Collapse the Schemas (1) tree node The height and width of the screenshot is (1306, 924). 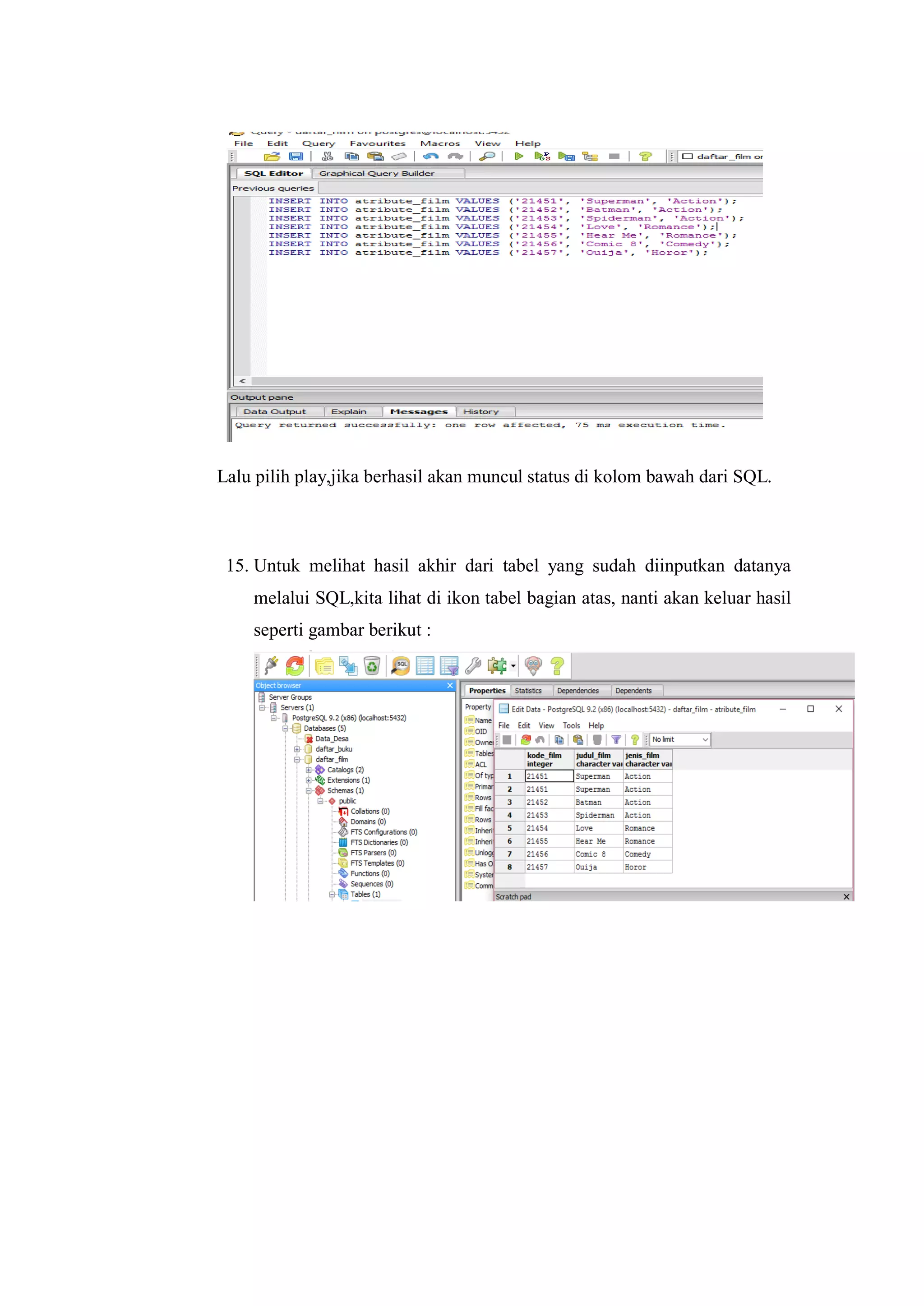click(x=309, y=791)
